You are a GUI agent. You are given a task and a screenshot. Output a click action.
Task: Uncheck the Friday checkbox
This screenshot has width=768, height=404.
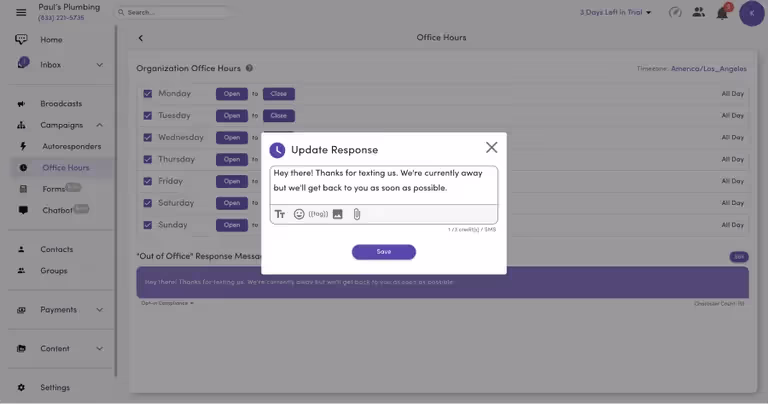[147, 181]
